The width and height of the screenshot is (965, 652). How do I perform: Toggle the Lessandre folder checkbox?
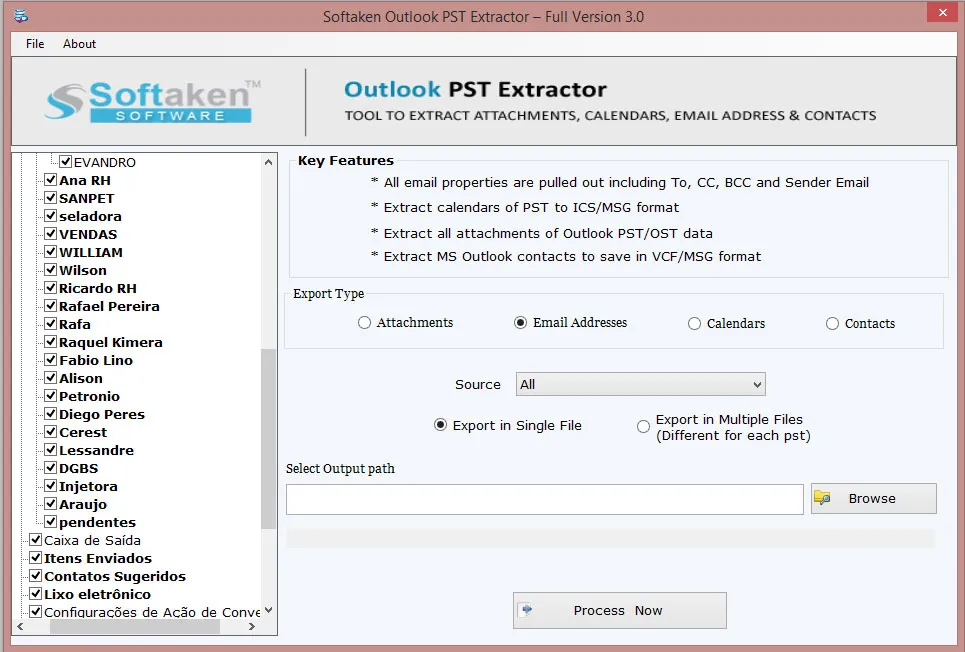click(x=51, y=449)
